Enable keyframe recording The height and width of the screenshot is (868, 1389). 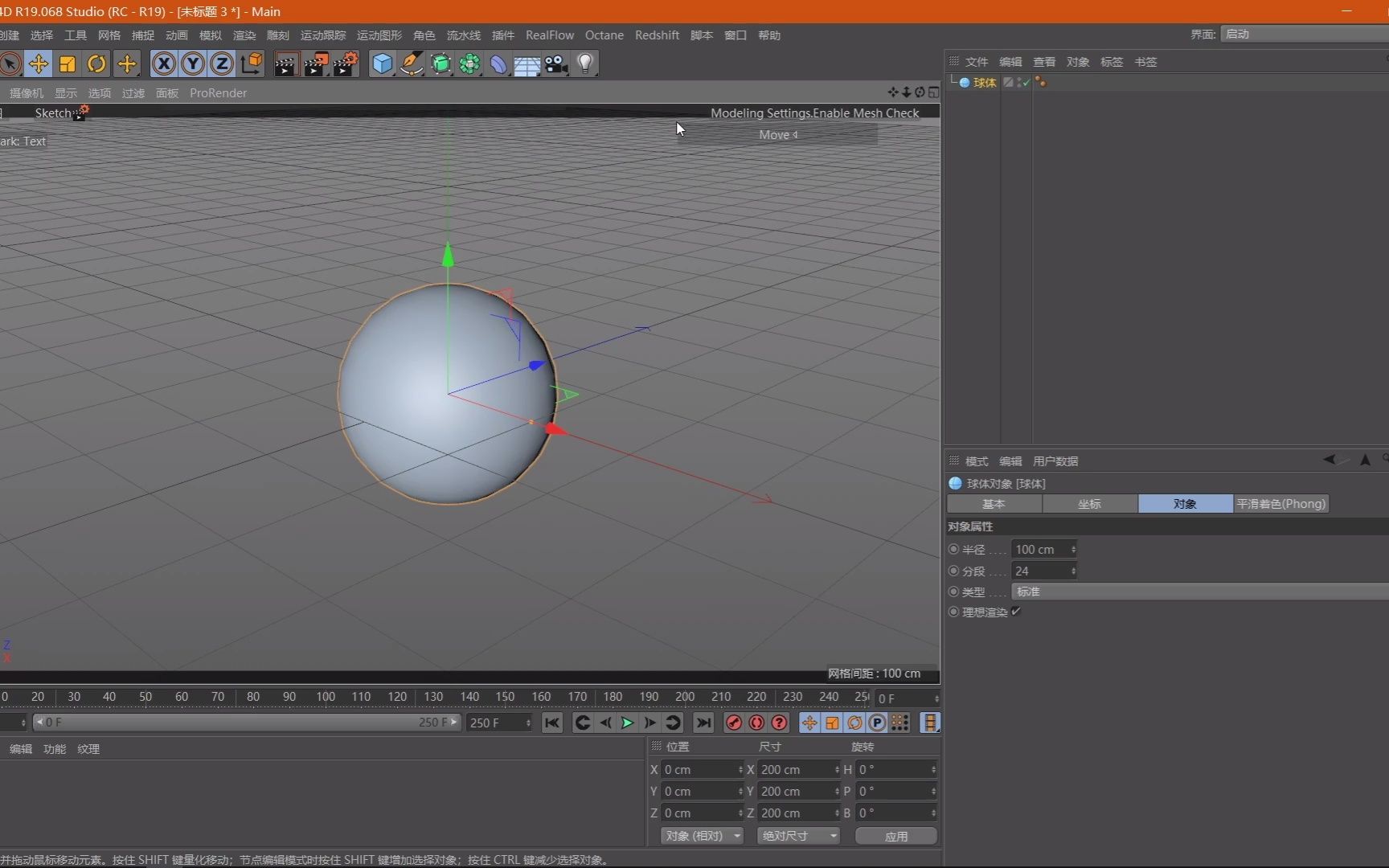pyautogui.click(x=732, y=723)
